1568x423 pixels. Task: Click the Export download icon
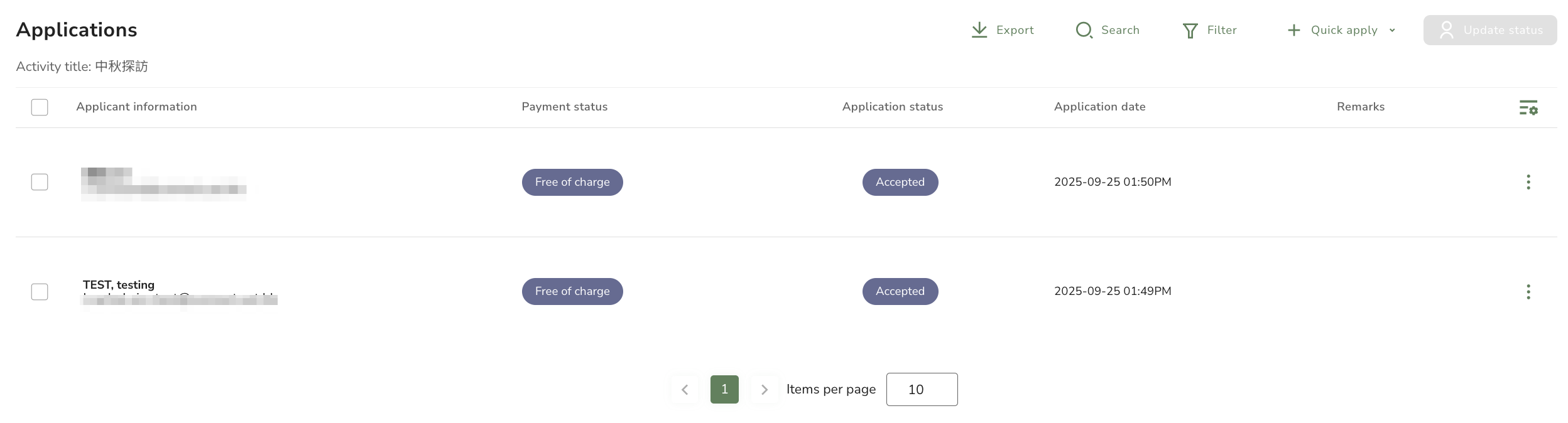click(979, 30)
